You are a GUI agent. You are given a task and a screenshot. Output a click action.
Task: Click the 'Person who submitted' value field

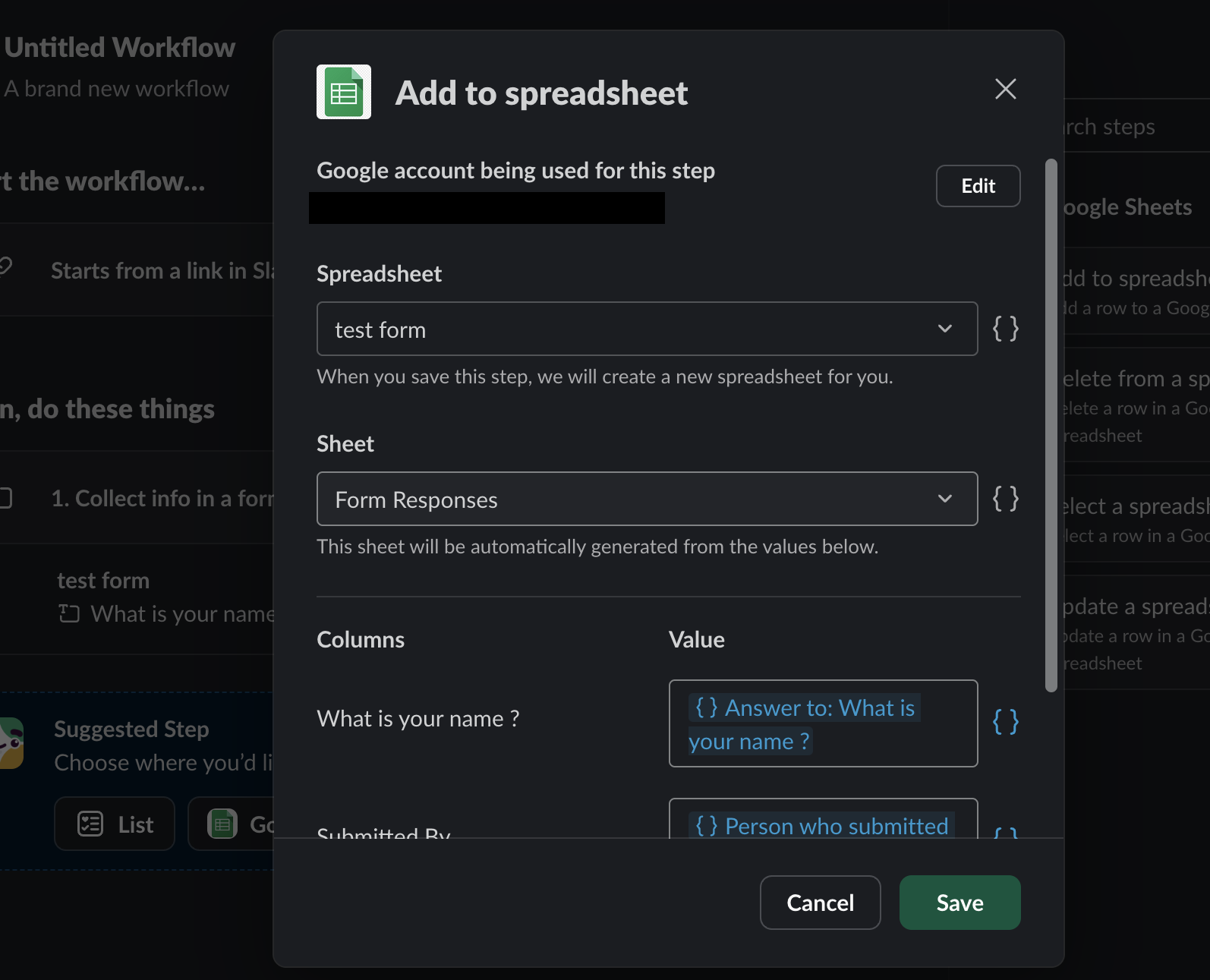point(823,823)
